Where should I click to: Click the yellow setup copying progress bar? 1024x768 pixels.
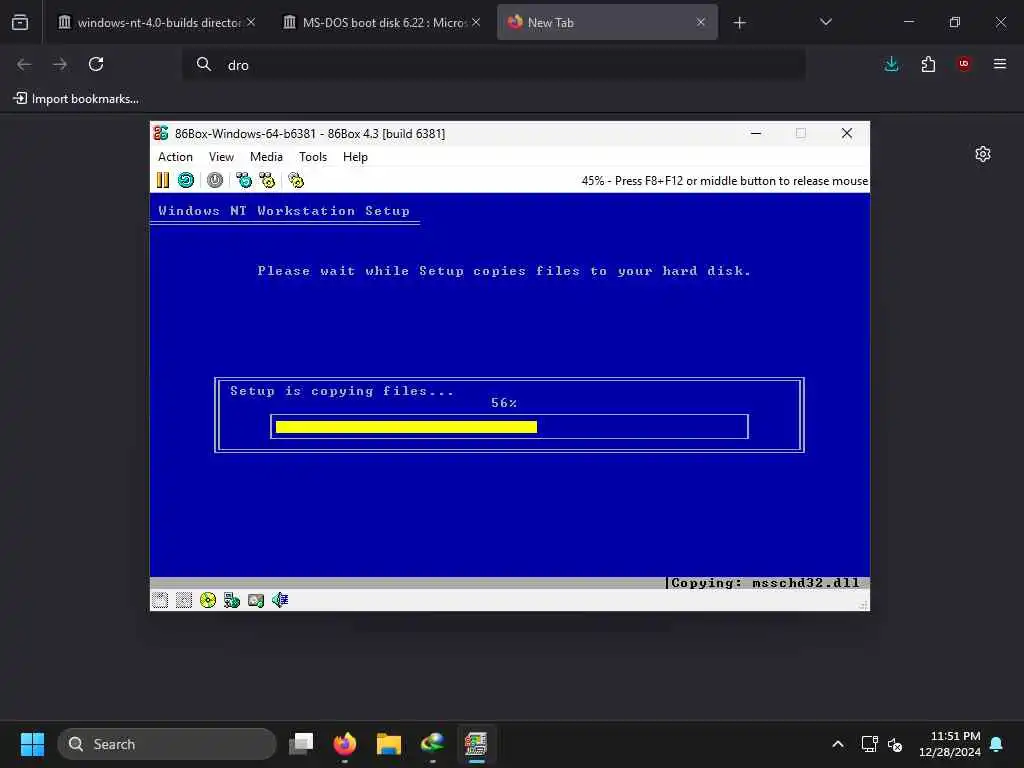[406, 427]
